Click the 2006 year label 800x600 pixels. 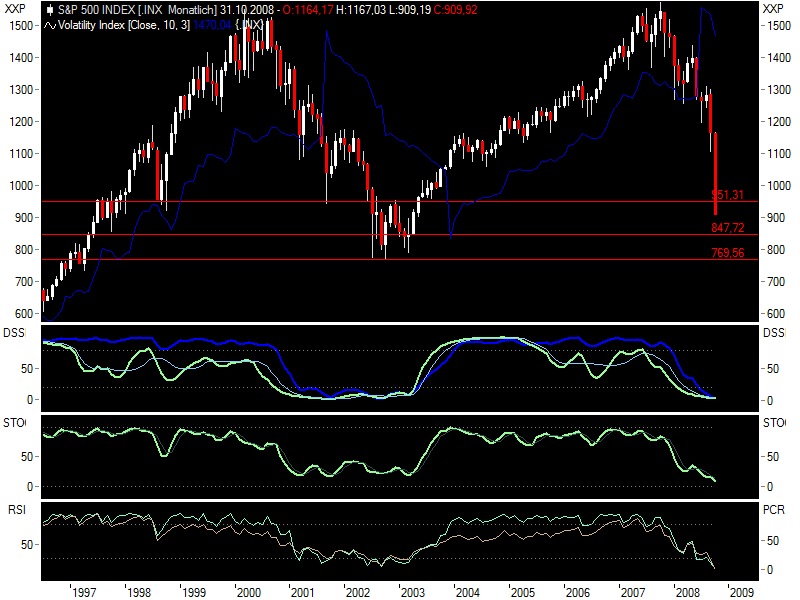point(578,592)
